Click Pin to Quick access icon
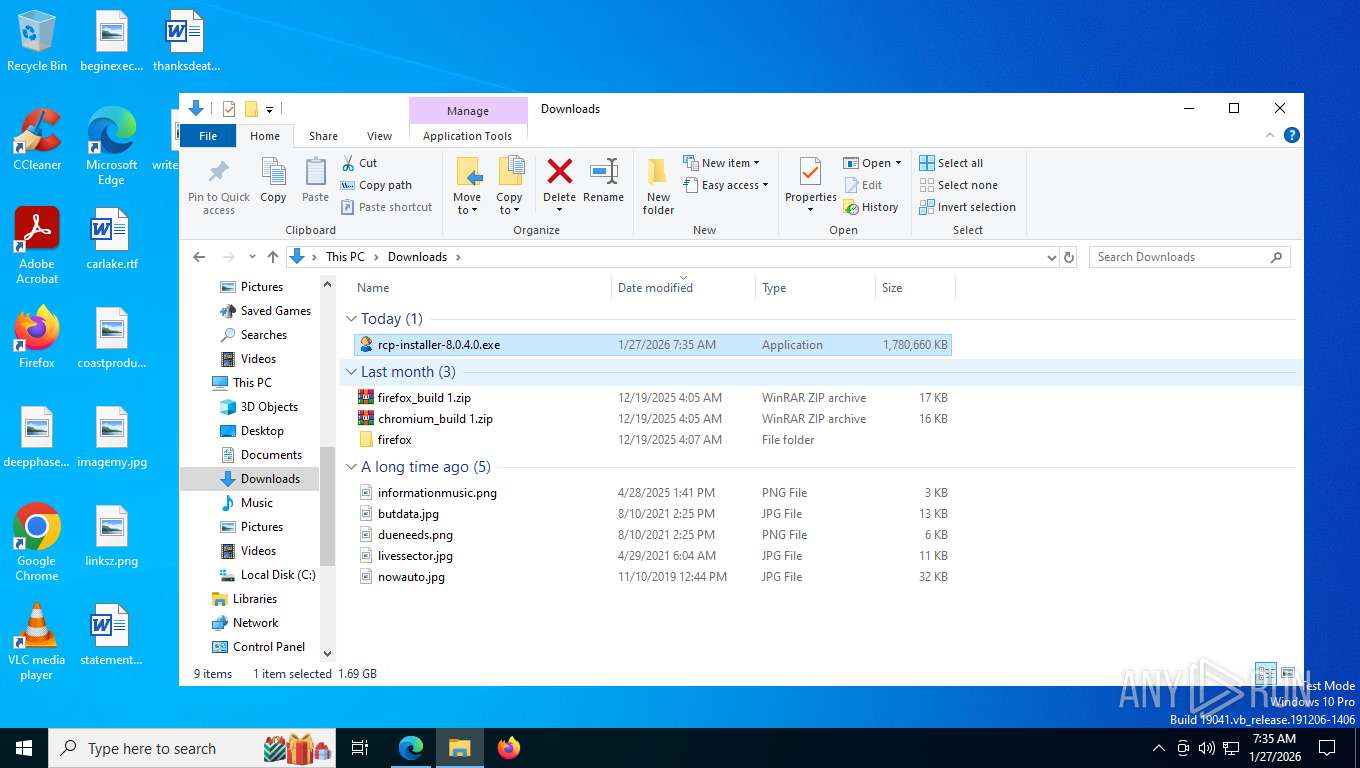 (218, 172)
